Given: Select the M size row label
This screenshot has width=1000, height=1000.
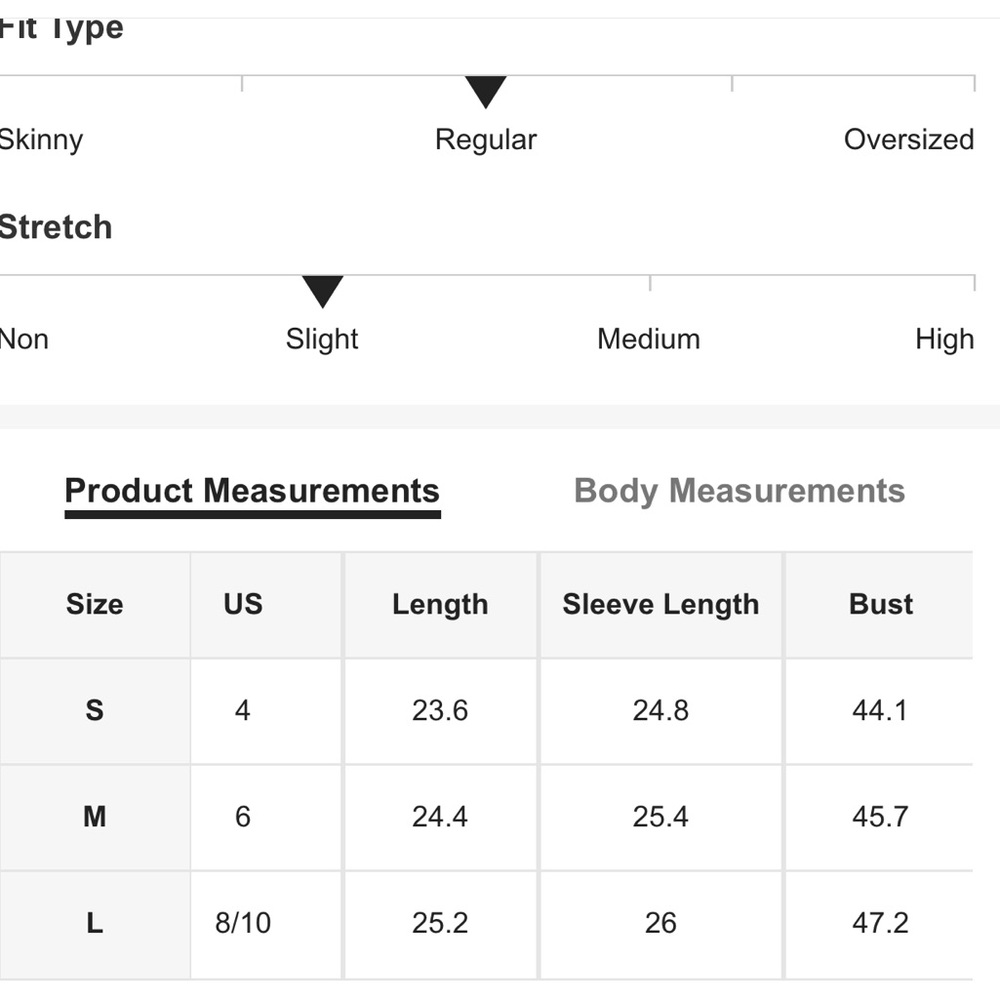Looking at the screenshot, I should point(94,817).
